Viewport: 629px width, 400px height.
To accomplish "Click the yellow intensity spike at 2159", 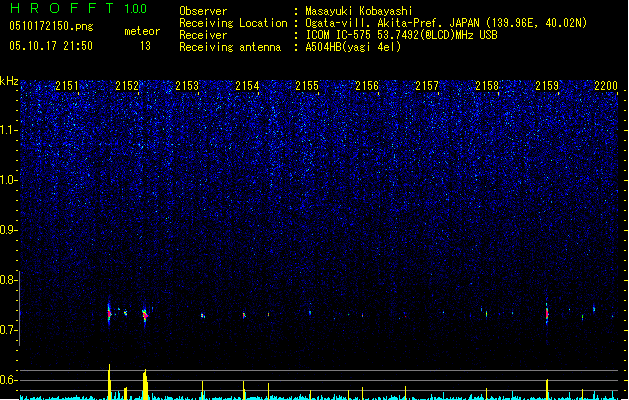I will pos(547,389).
